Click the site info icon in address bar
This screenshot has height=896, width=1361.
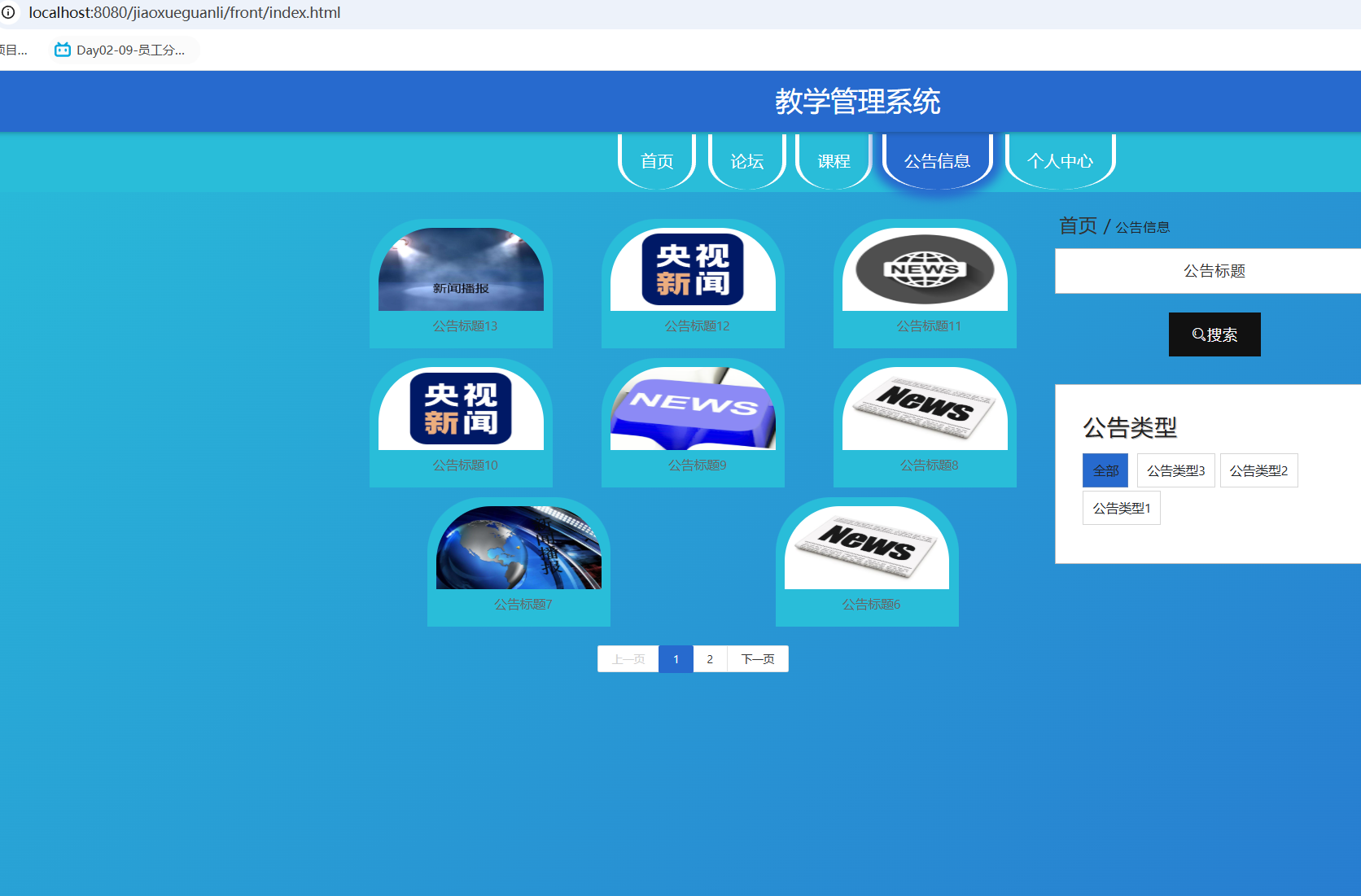tap(8, 12)
